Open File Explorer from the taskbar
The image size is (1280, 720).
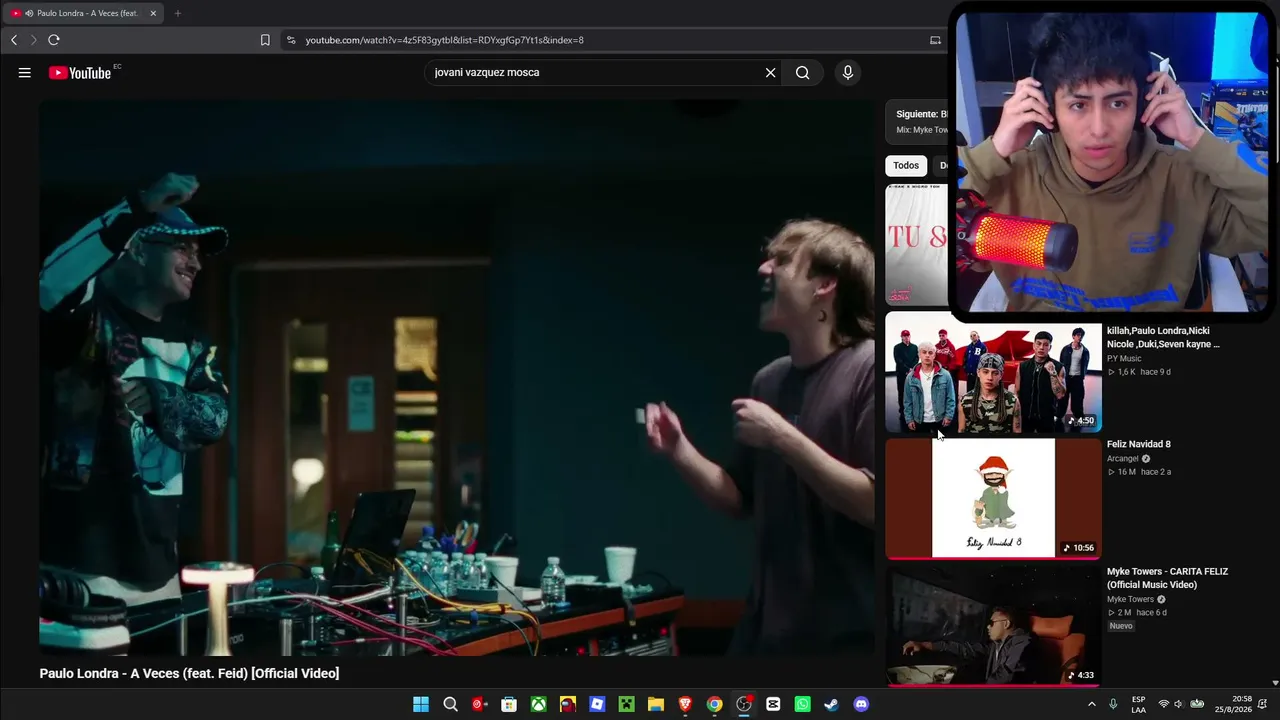656,704
